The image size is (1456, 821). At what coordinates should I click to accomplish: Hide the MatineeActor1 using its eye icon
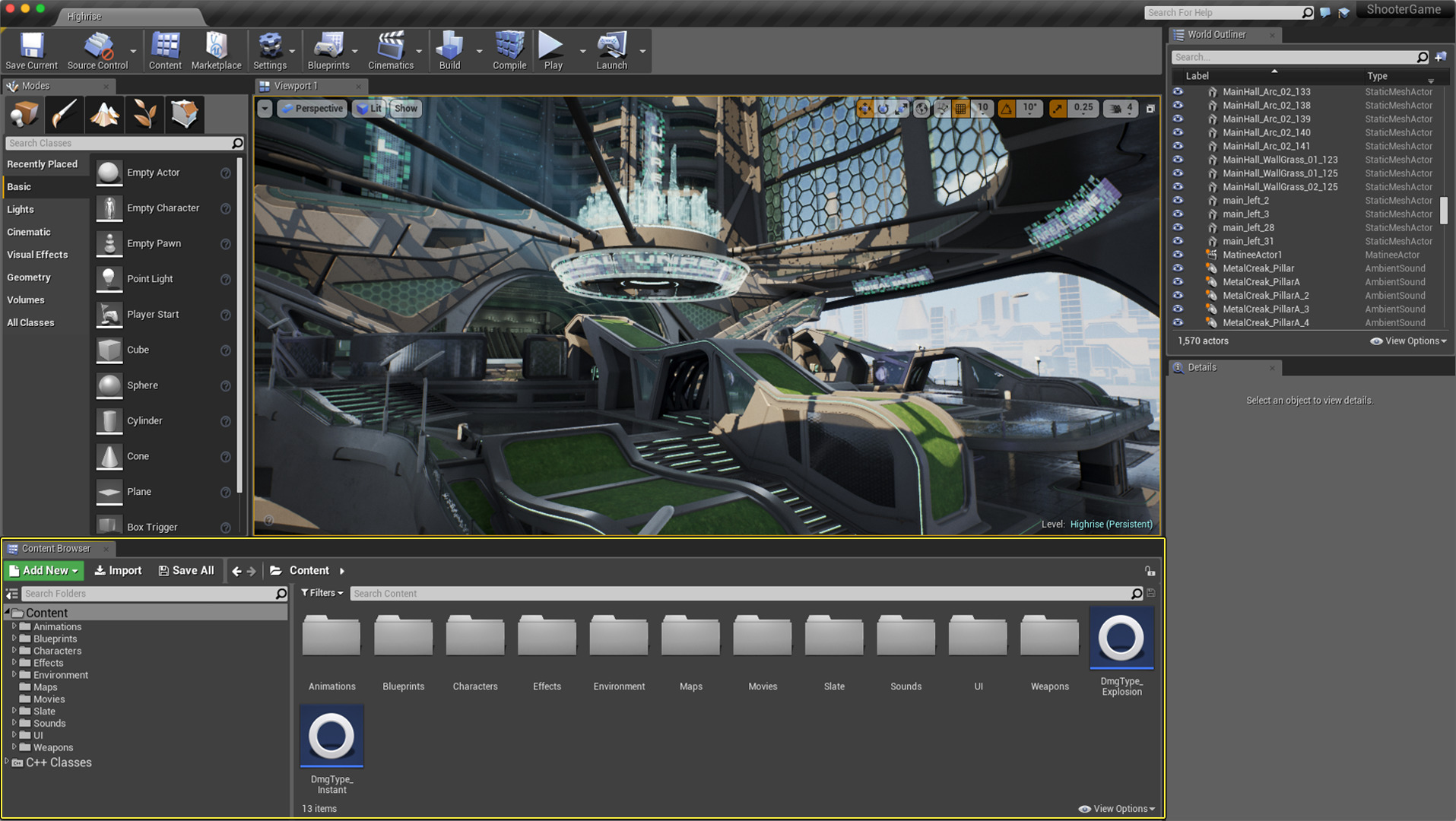(x=1178, y=255)
